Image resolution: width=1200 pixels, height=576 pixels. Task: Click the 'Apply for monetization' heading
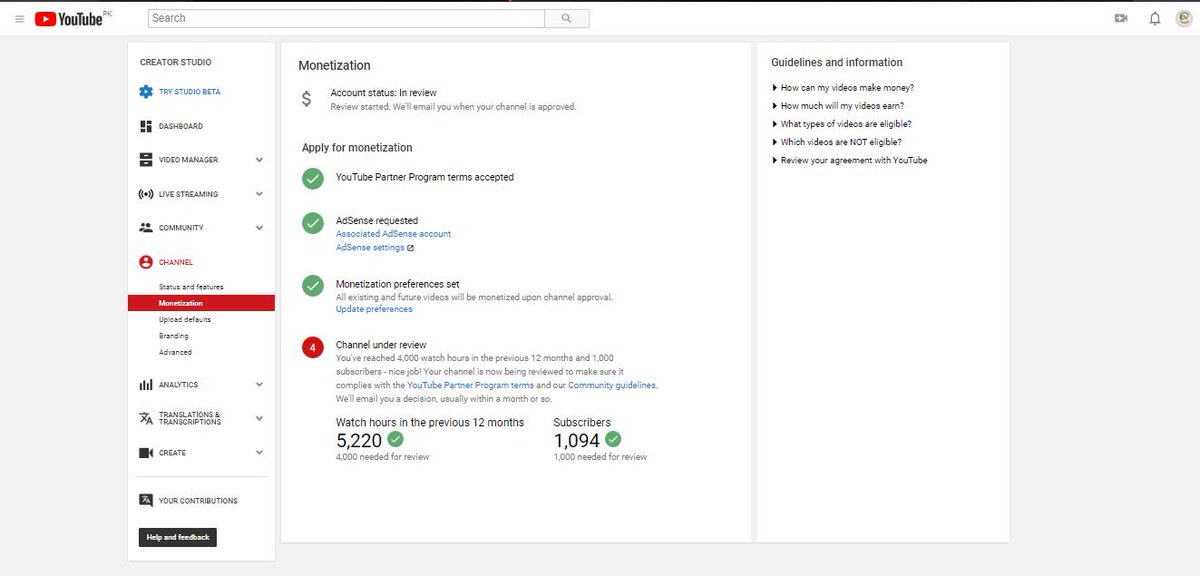tap(357, 148)
